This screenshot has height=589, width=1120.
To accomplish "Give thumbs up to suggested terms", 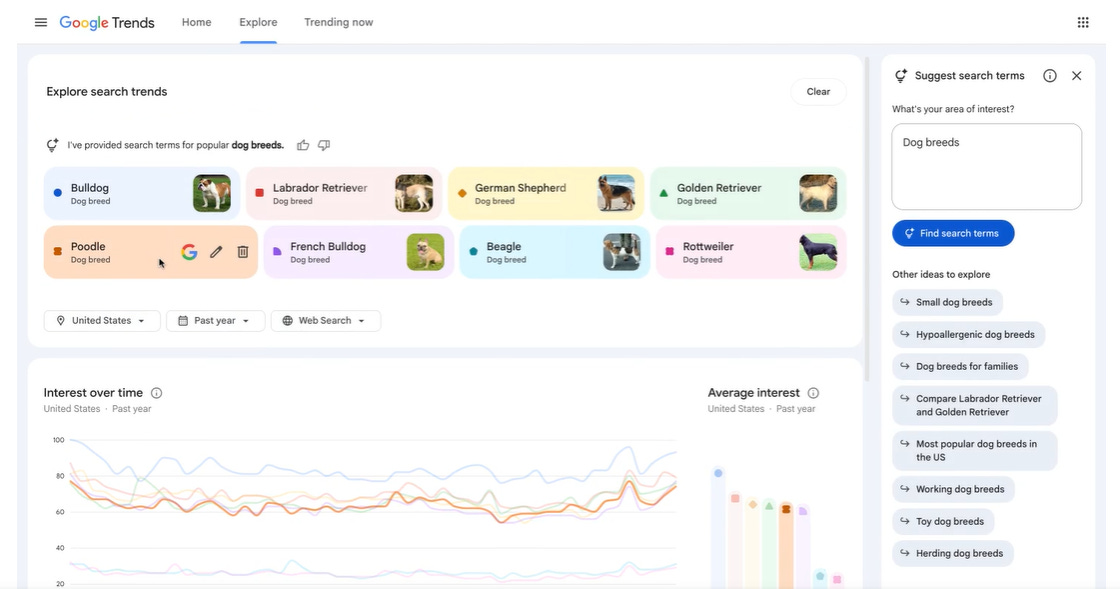I will [303, 145].
